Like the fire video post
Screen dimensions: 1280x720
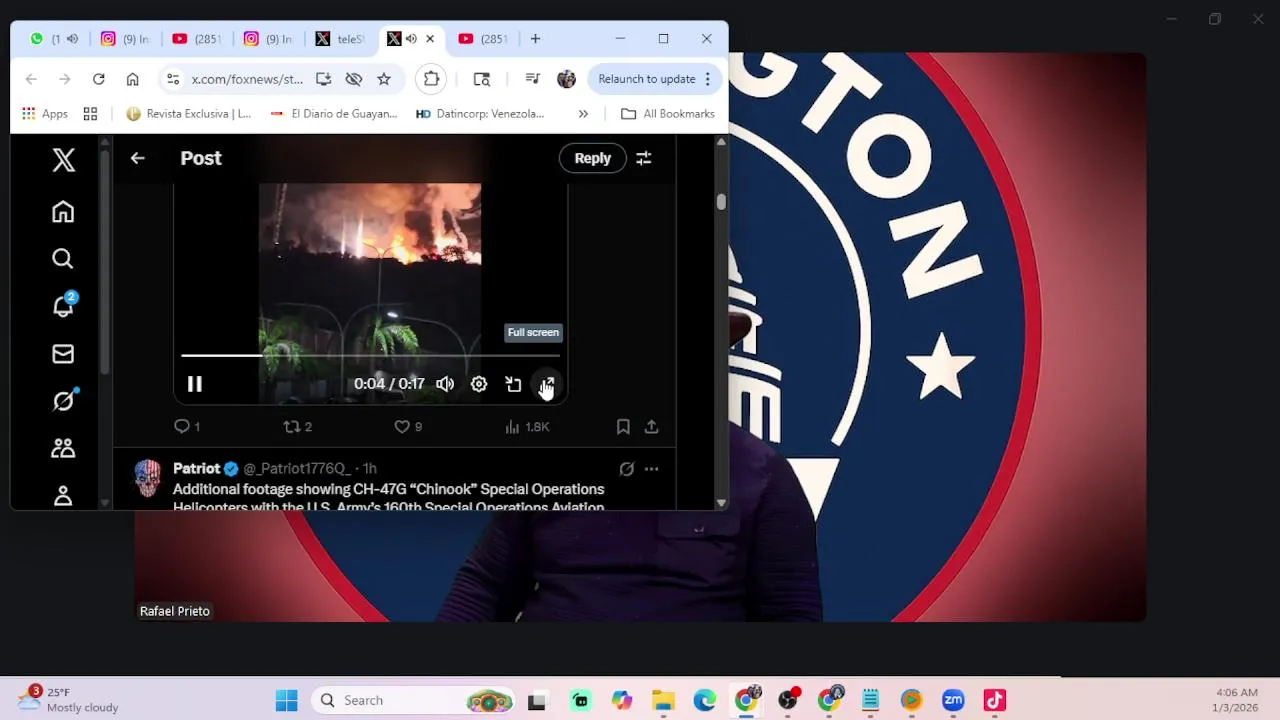coord(407,427)
